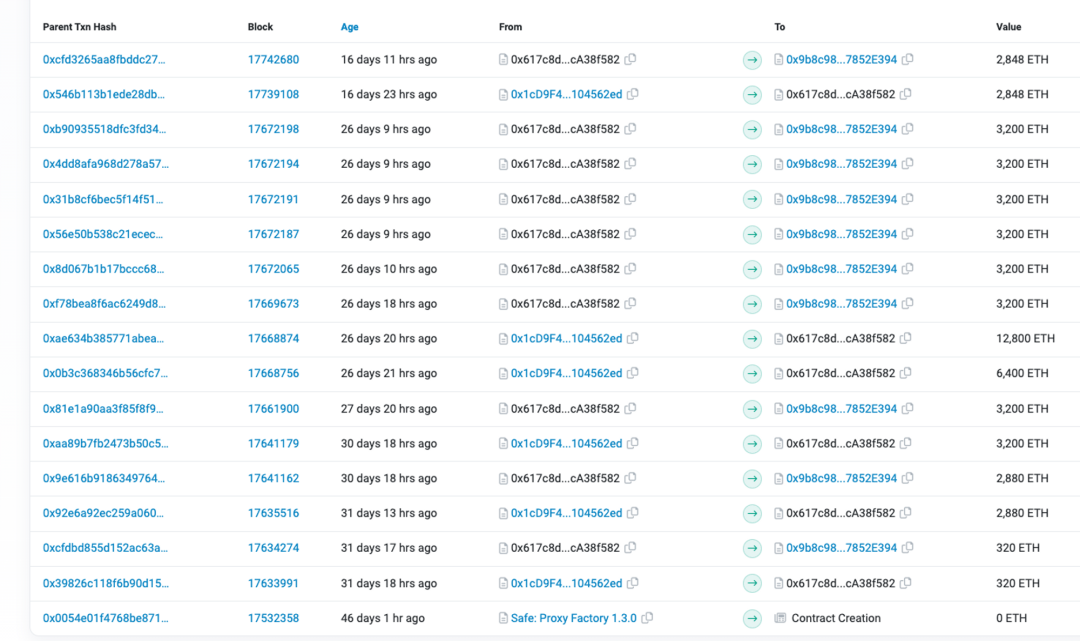Copy To address in block 17739108 row
1080x641 pixels.
906,94
